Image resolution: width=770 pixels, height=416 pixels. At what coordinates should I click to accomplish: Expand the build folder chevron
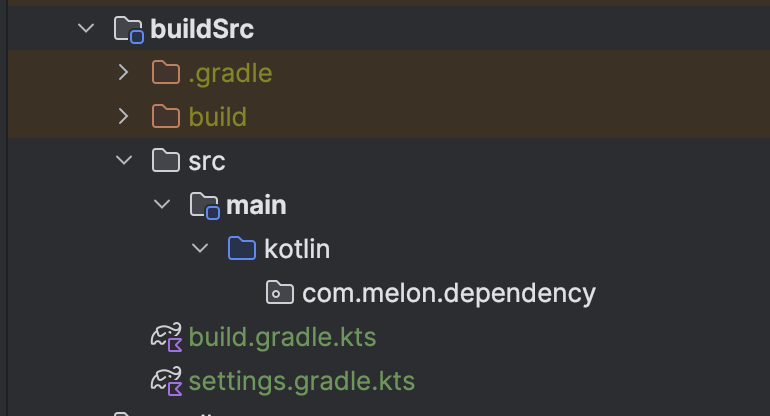pos(124,116)
